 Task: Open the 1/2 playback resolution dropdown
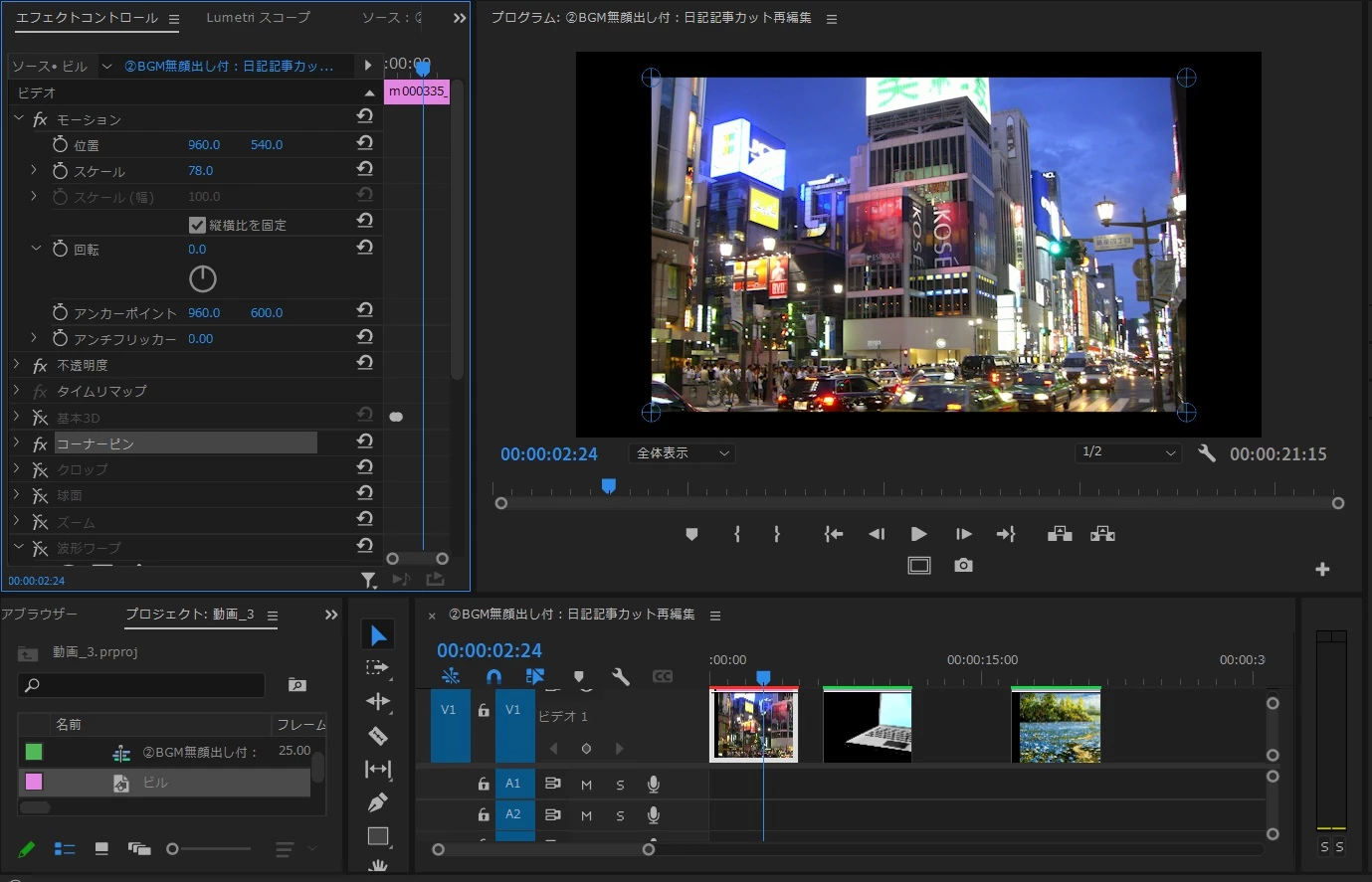[x=1129, y=452]
